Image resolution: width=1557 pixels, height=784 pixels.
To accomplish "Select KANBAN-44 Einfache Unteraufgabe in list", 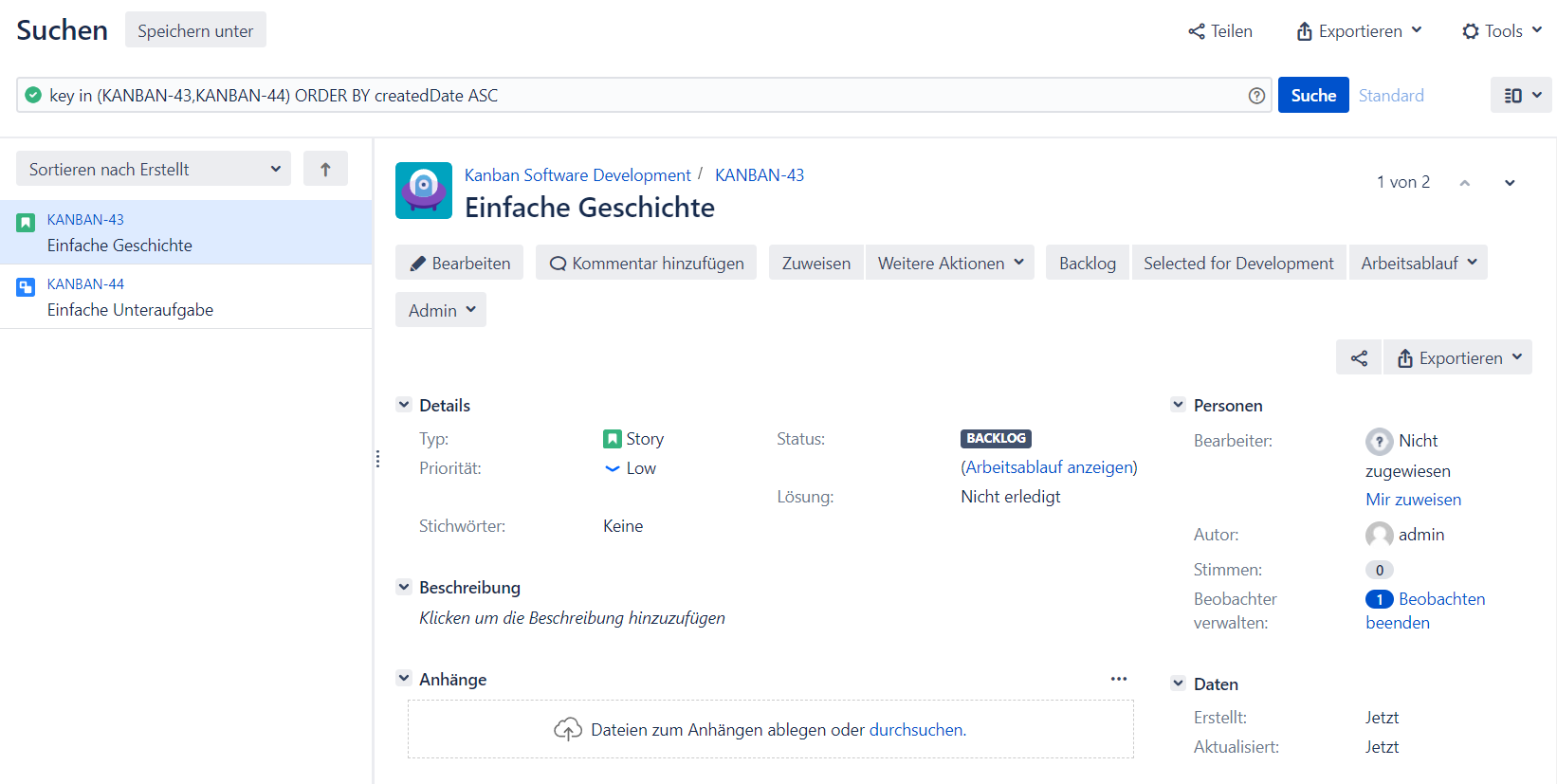I will (x=130, y=298).
